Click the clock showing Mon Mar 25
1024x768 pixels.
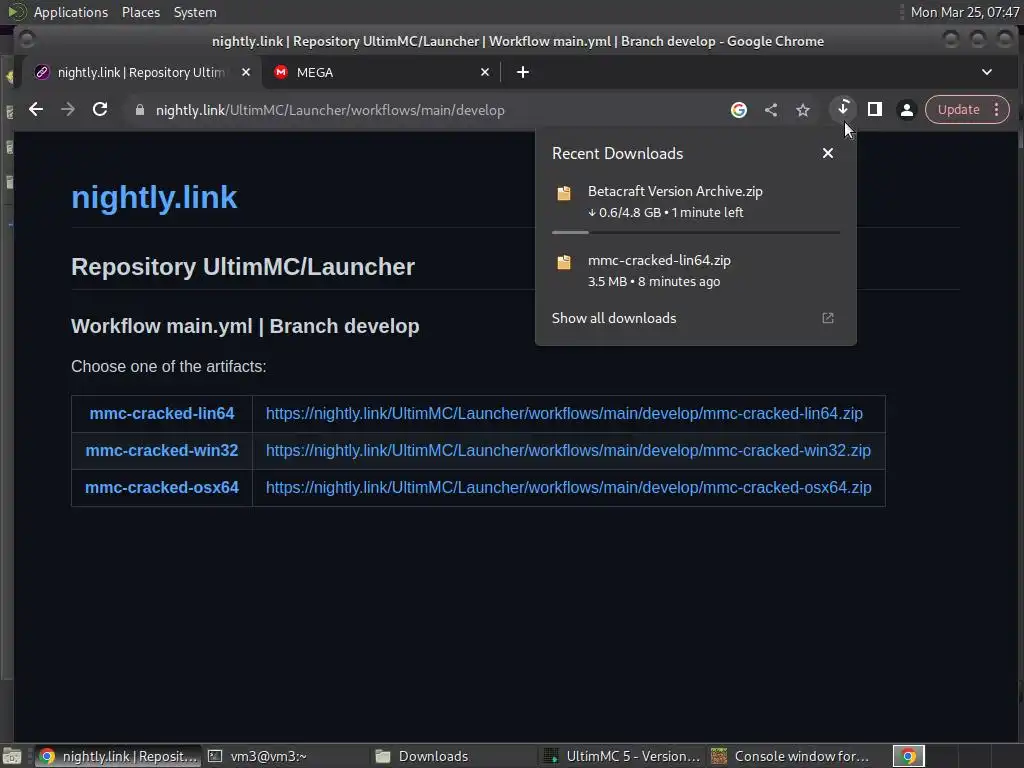pyautogui.click(x=964, y=12)
